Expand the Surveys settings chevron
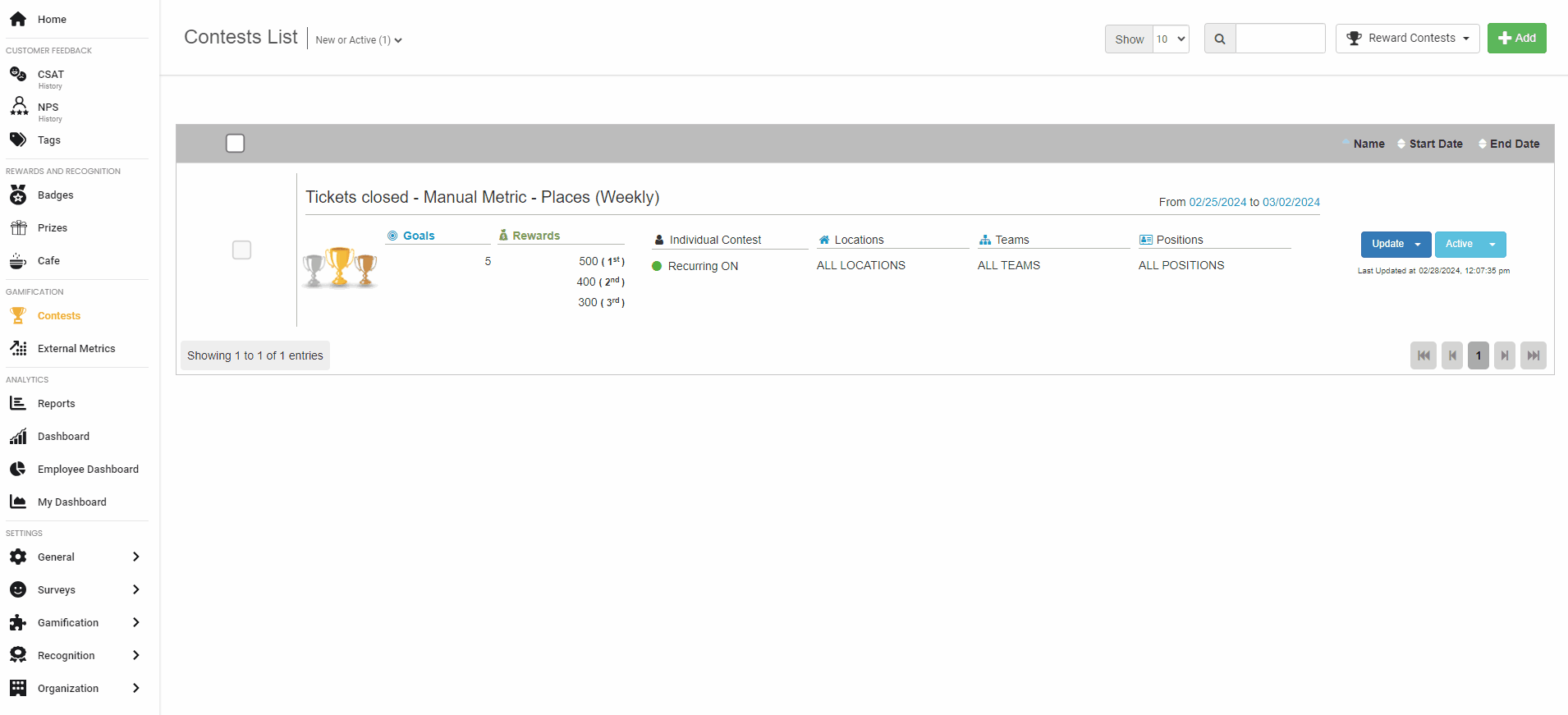 pos(136,589)
